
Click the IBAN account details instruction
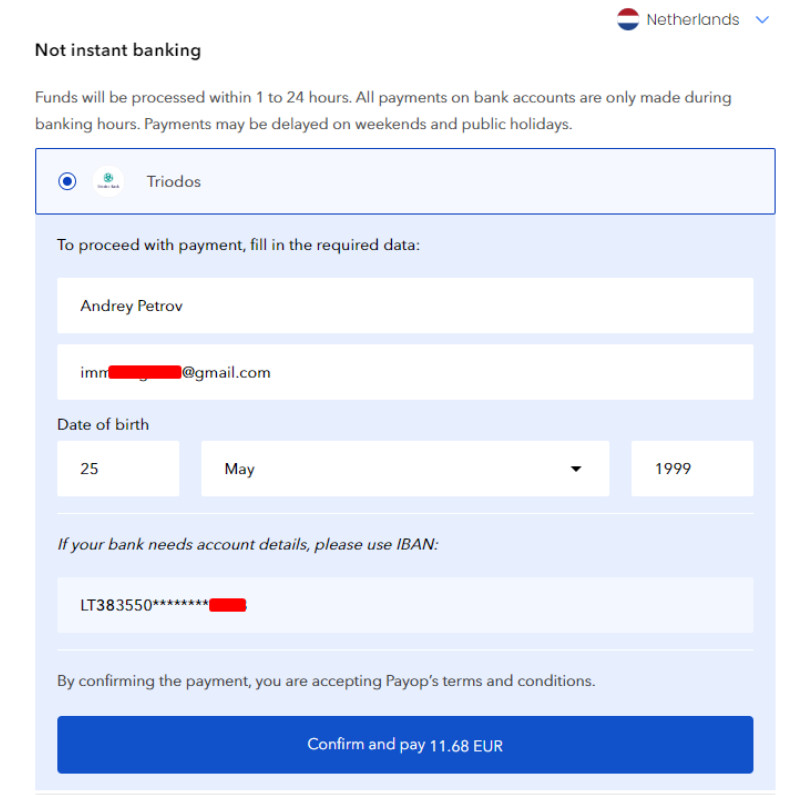(248, 544)
